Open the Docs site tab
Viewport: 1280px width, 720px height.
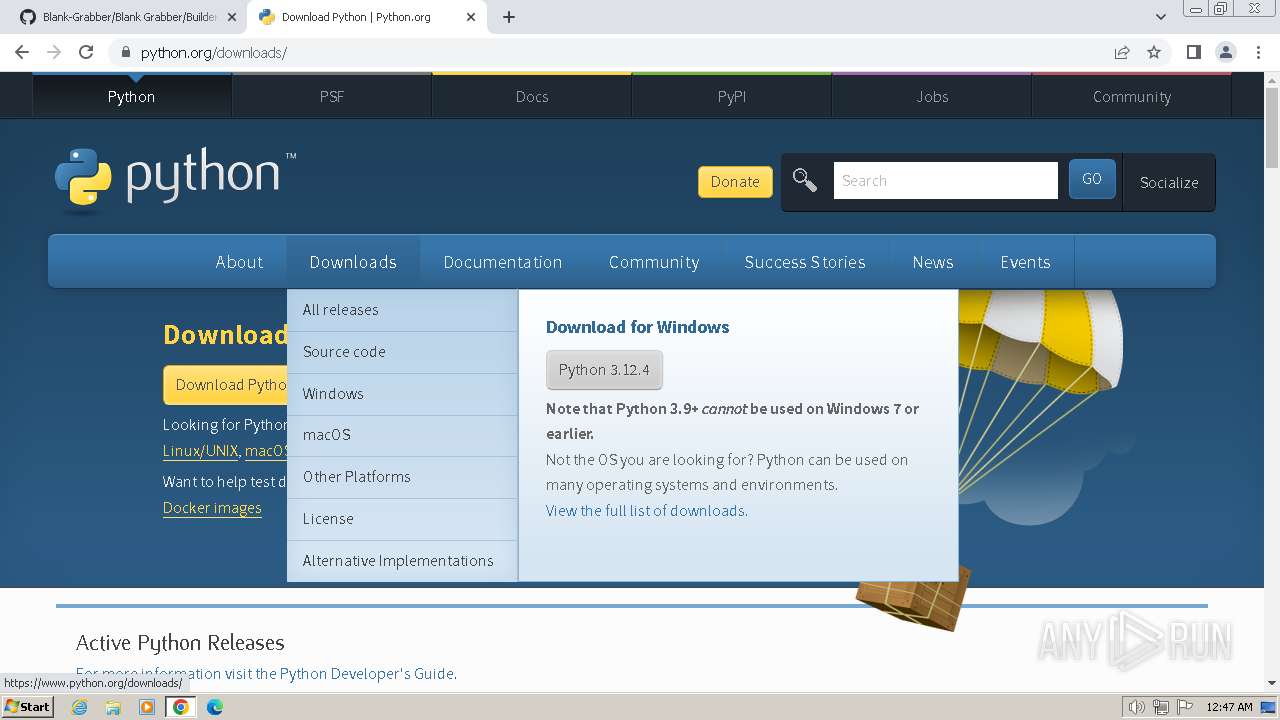coord(532,96)
